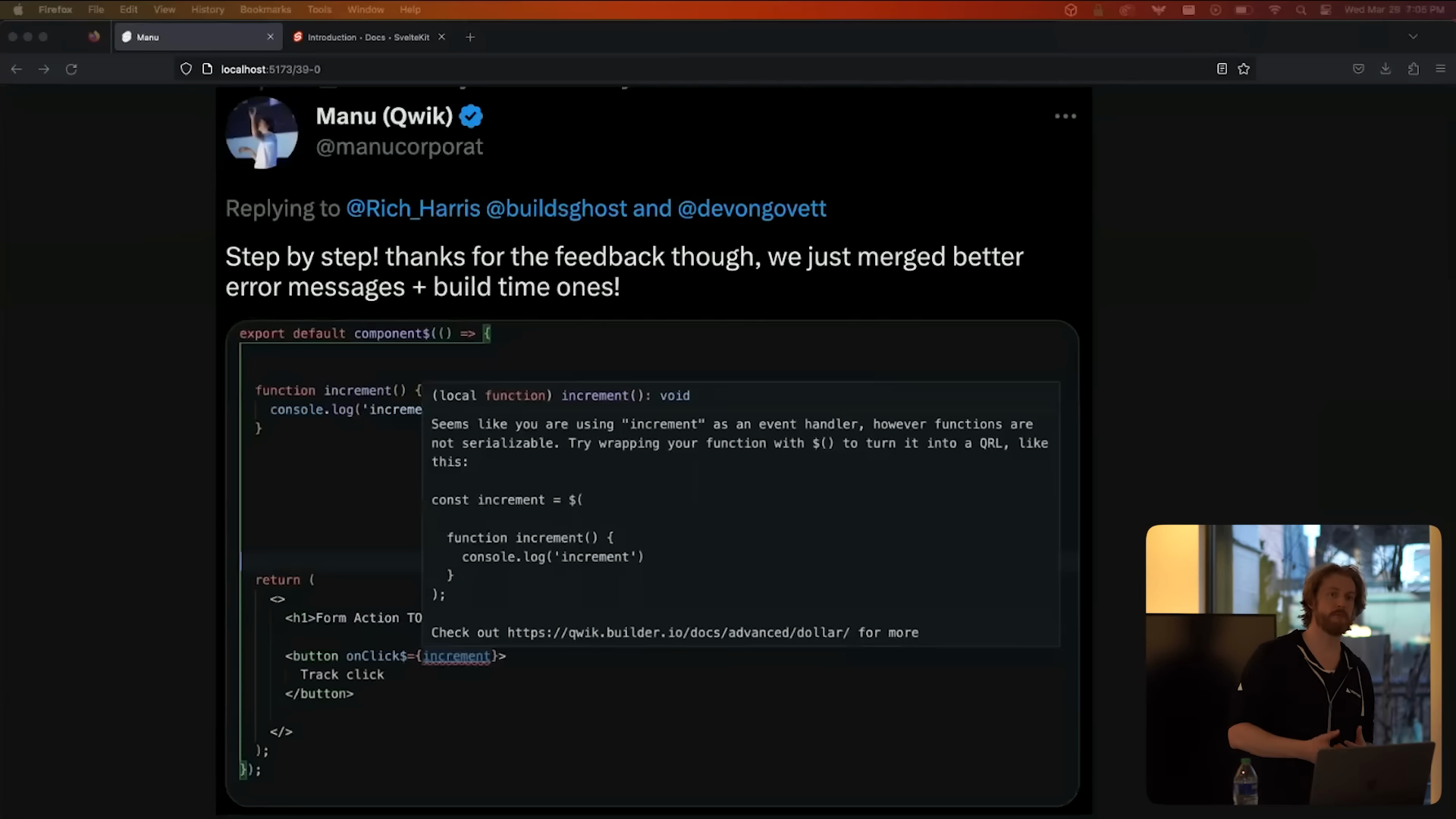Screen dimensions: 1456x819
Task: Open the View menu
Action: pyautogui.click(x=165, y=10)
